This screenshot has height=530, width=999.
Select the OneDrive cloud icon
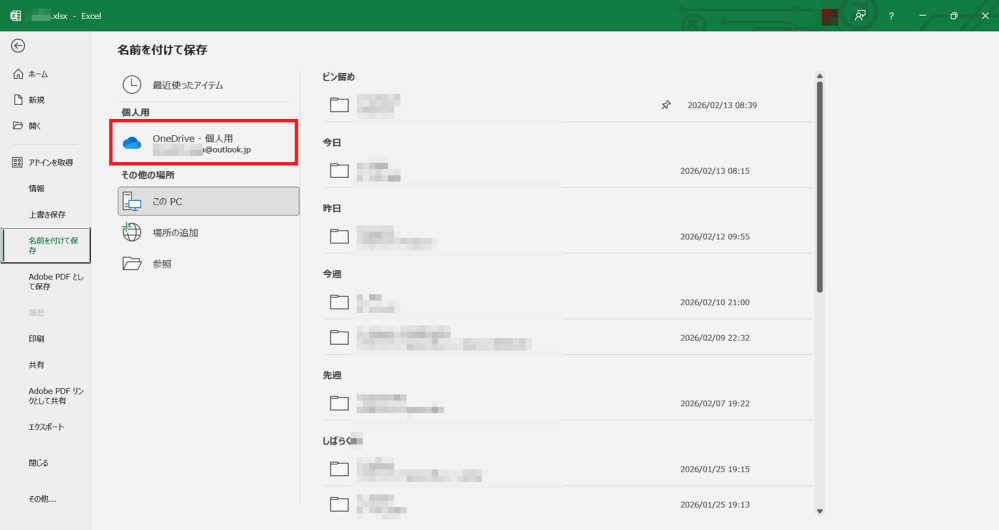[132, 143]
